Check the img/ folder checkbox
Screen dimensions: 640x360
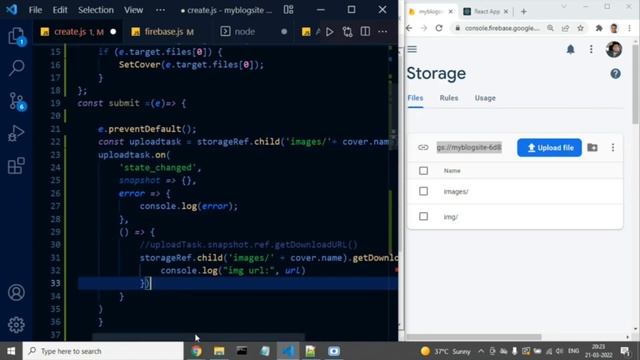point(423,216)
